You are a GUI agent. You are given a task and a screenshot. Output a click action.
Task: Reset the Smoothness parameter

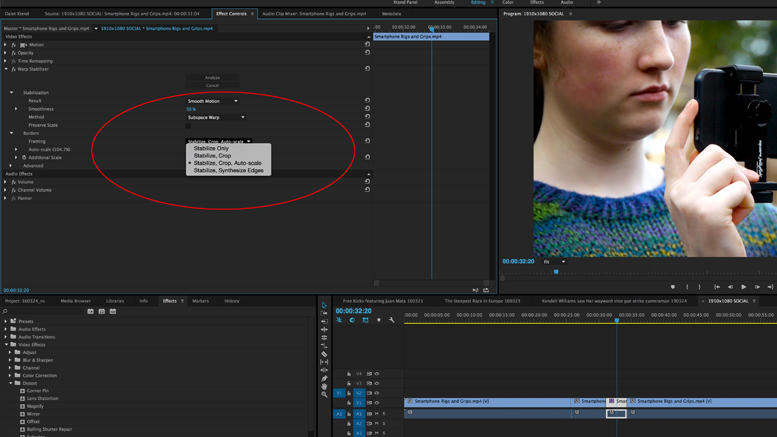(367, 108)
